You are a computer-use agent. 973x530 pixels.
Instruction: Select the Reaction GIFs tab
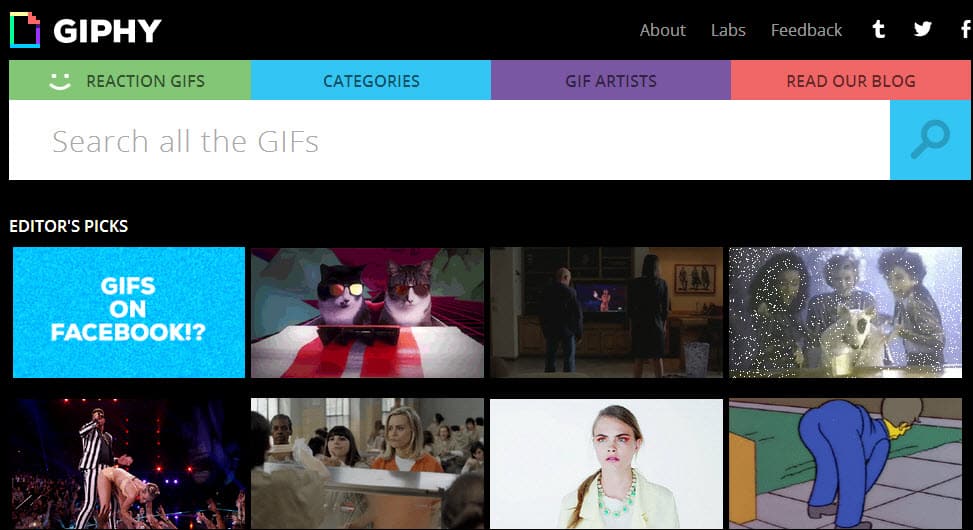click(130, 80)
